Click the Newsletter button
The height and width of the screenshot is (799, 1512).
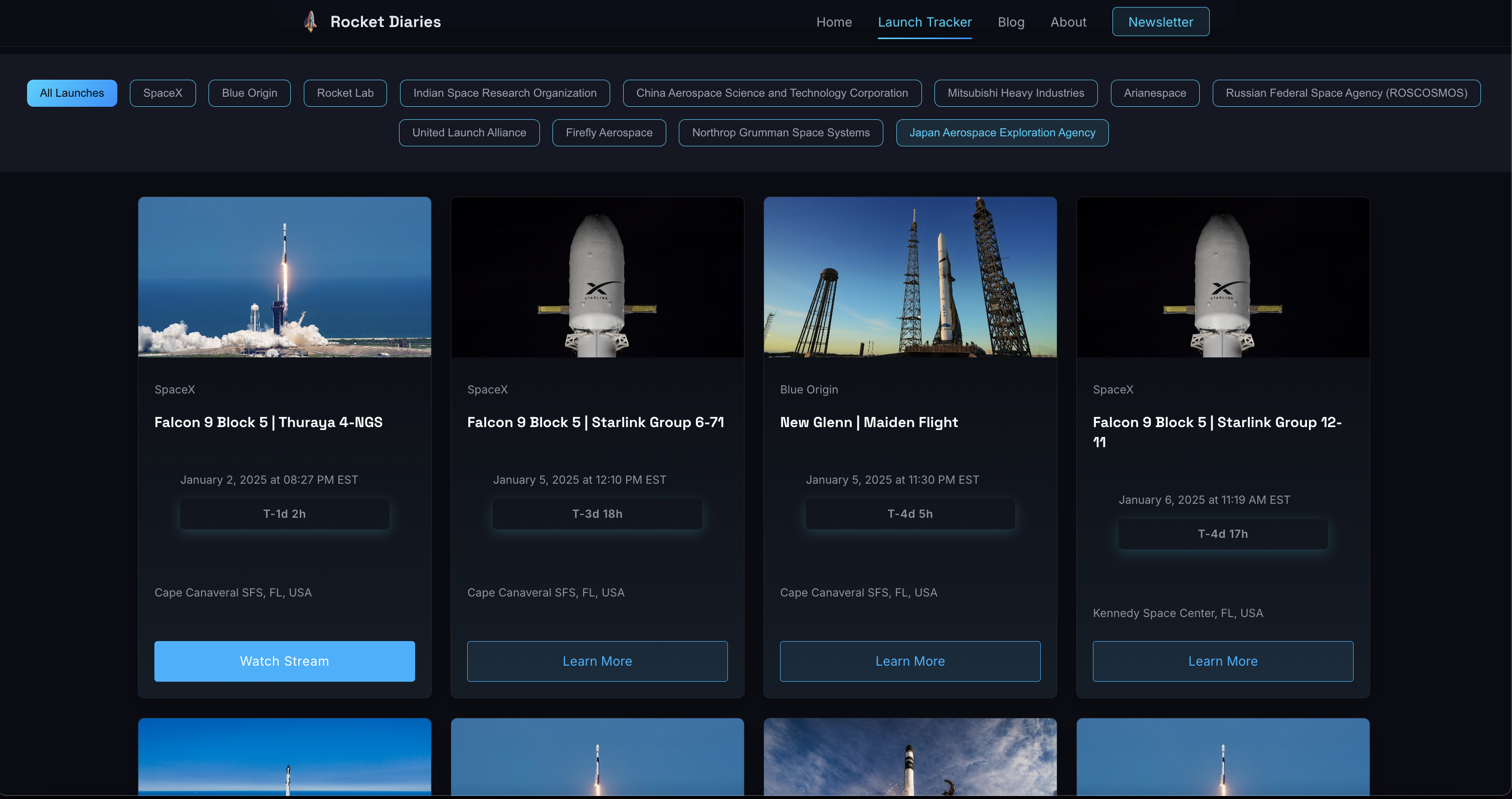tap(1160, 22)
